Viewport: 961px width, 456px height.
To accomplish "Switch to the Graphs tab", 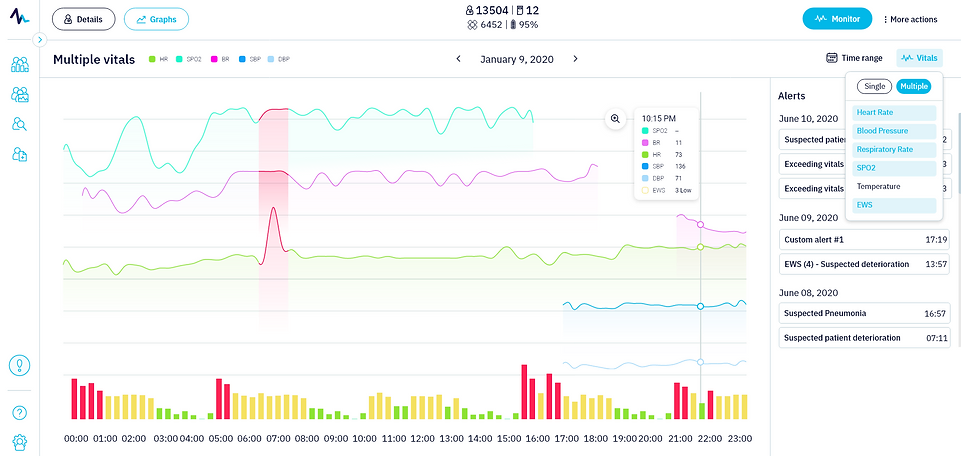I will [x=156, y=19].
